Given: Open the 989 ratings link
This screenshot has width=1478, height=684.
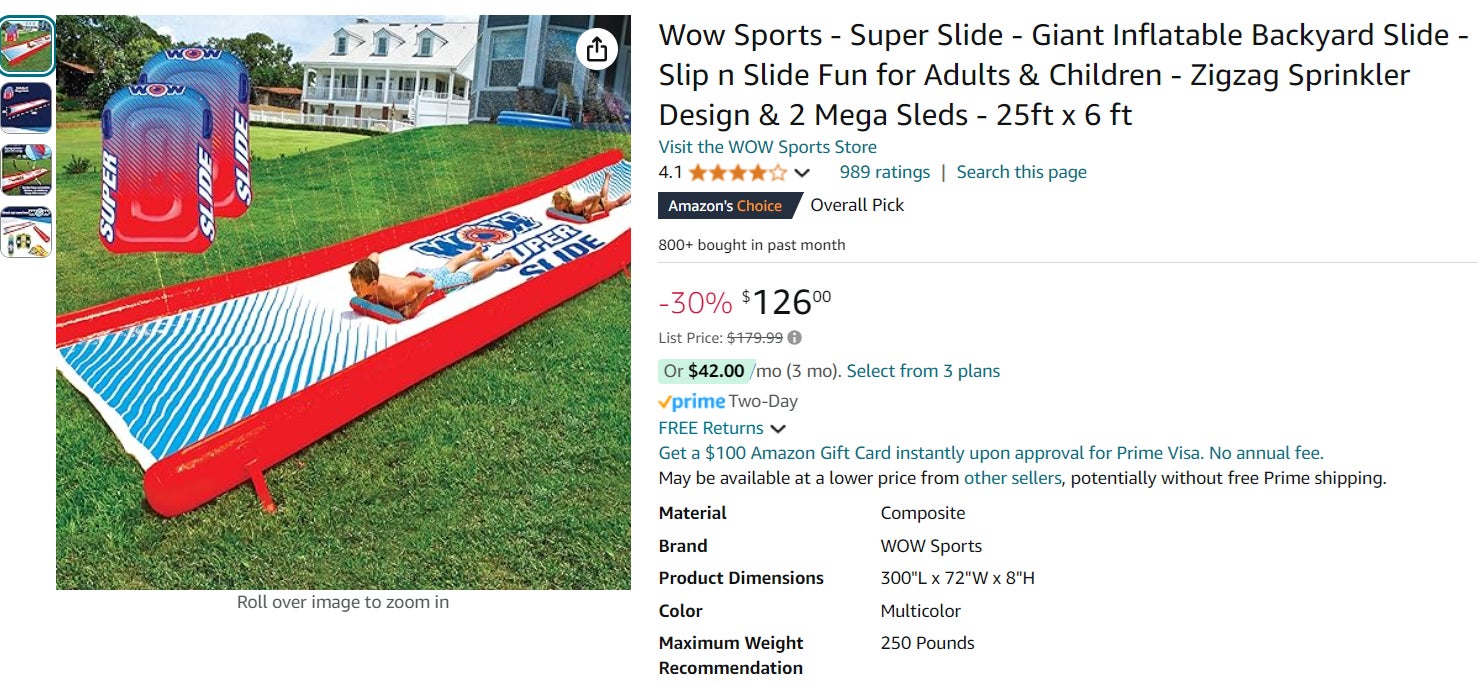Looking at the screenshot, I should (x=884, y=172).
